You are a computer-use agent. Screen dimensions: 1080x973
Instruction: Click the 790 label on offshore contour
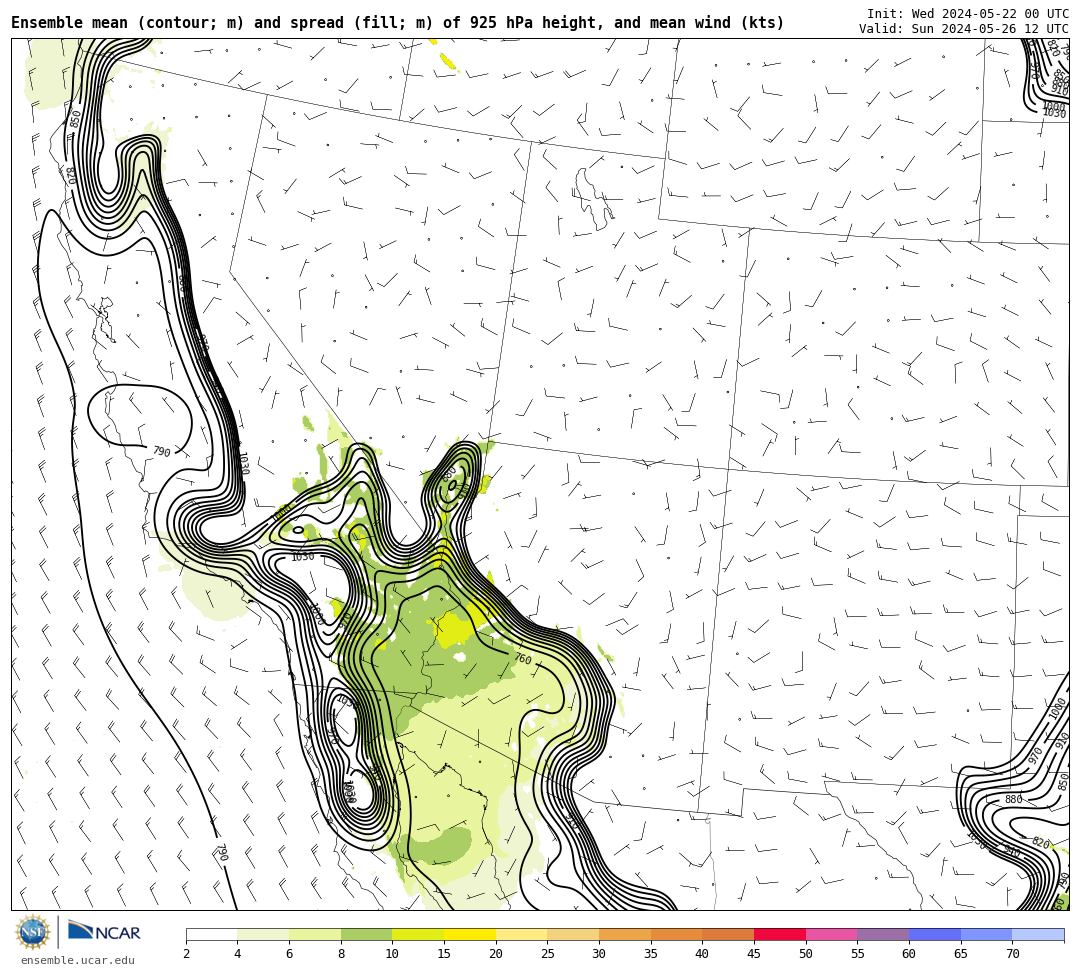(221, 852)
